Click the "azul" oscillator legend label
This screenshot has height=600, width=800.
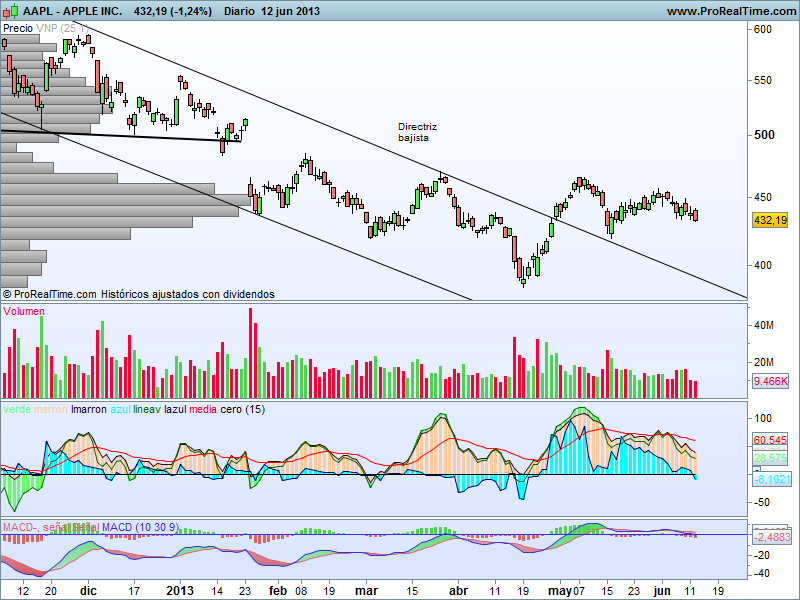(120, 409)
